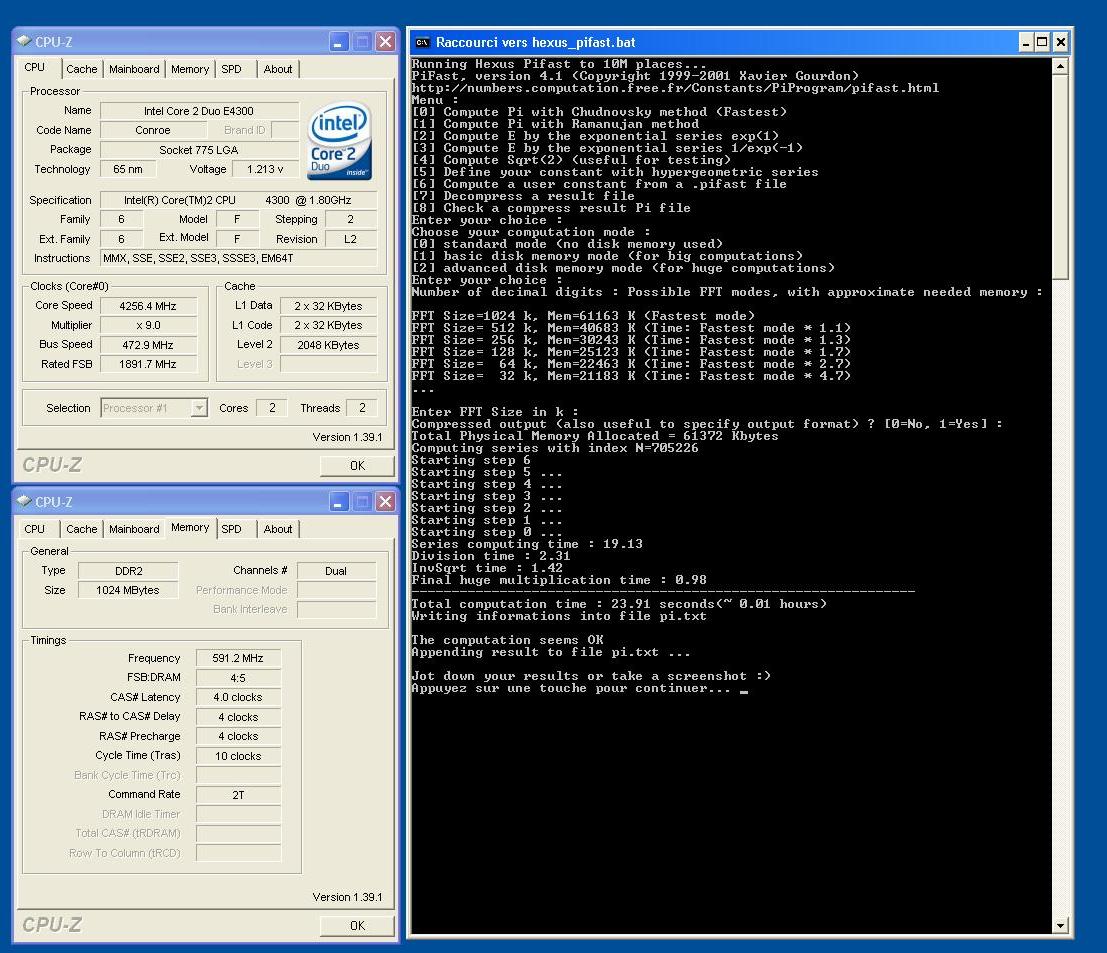This screenshot has height=953, width=1107.
Task: Click the Revision value 'L2'
Action: pyautogui.click(x=350, y=239)
